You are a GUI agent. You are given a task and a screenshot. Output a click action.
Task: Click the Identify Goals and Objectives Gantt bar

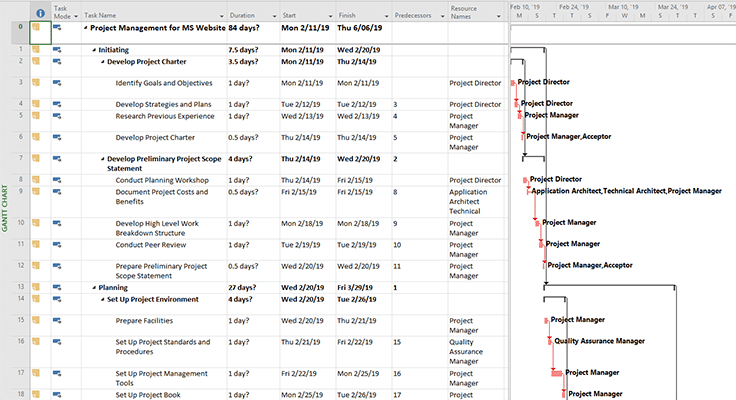[513, 83]
